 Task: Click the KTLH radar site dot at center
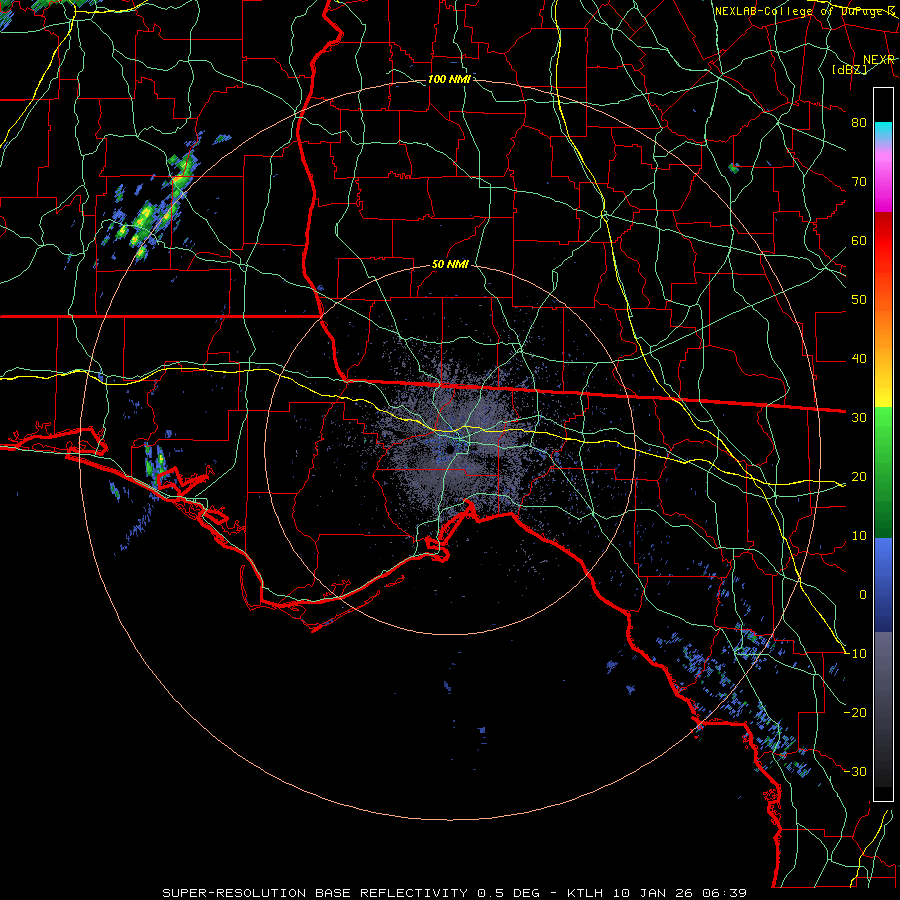(449, 449)
